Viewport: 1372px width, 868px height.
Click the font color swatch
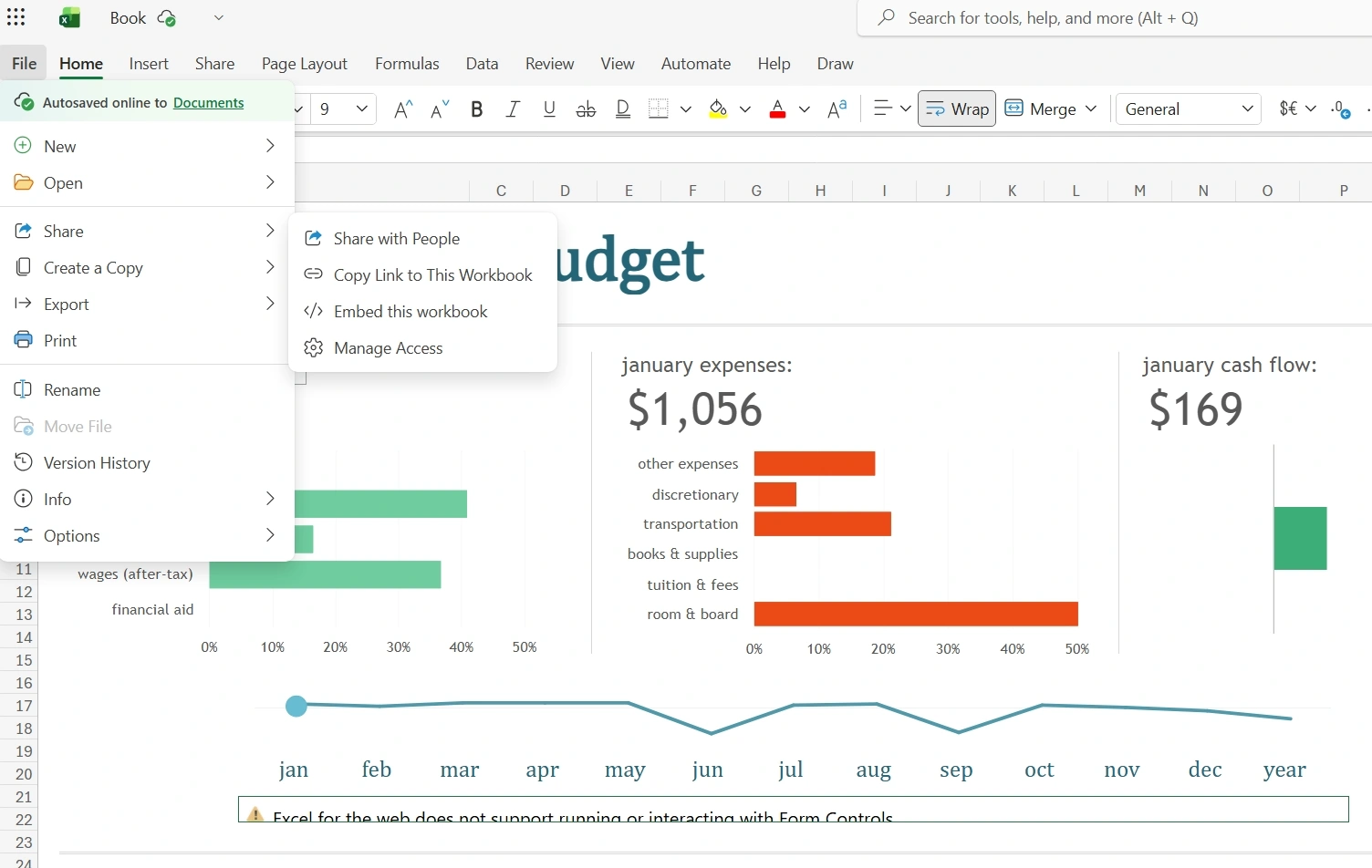click(777, 109)
